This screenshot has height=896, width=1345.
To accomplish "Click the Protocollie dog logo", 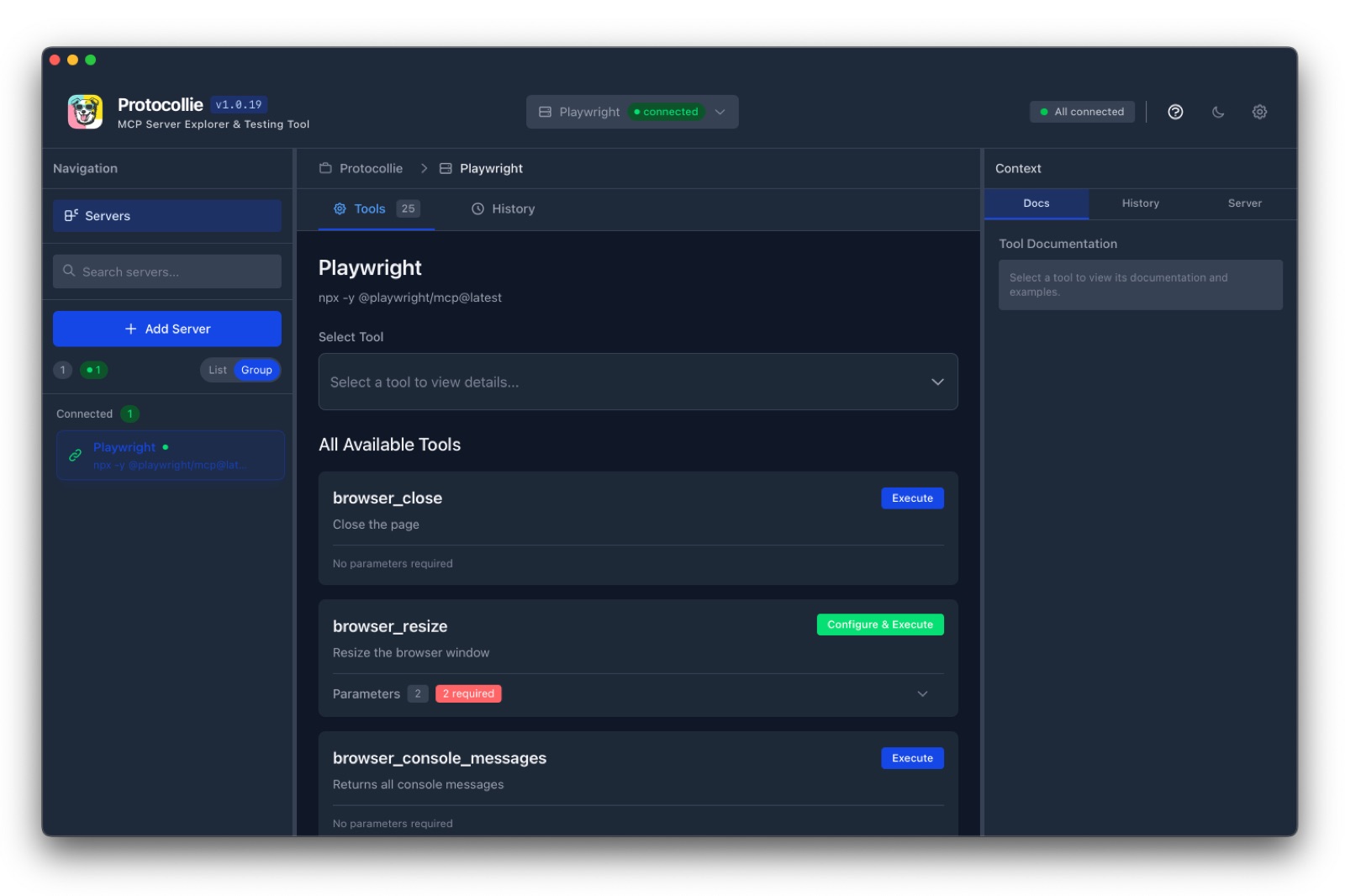I will click(x=85, y=112).
